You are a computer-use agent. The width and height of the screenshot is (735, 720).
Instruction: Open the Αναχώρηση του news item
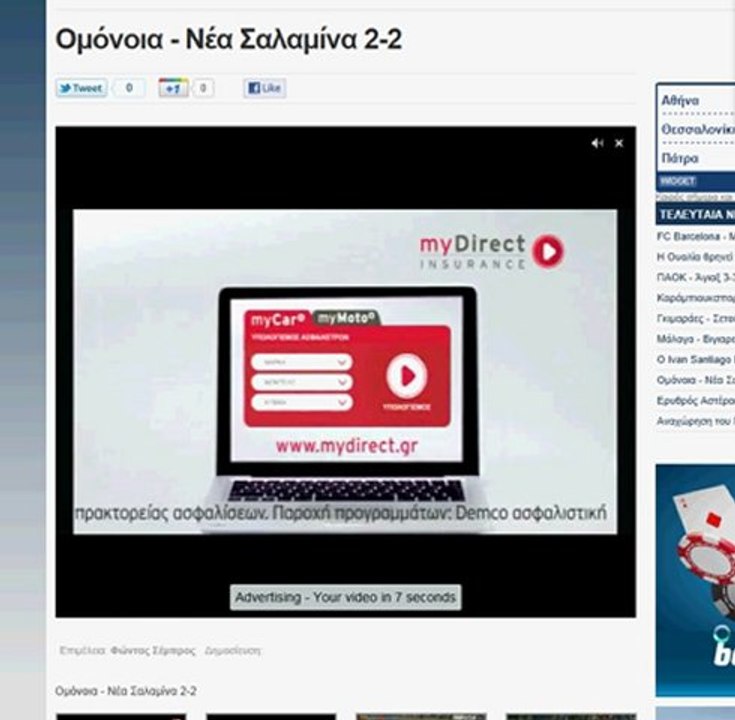click(x=696, y=421)
